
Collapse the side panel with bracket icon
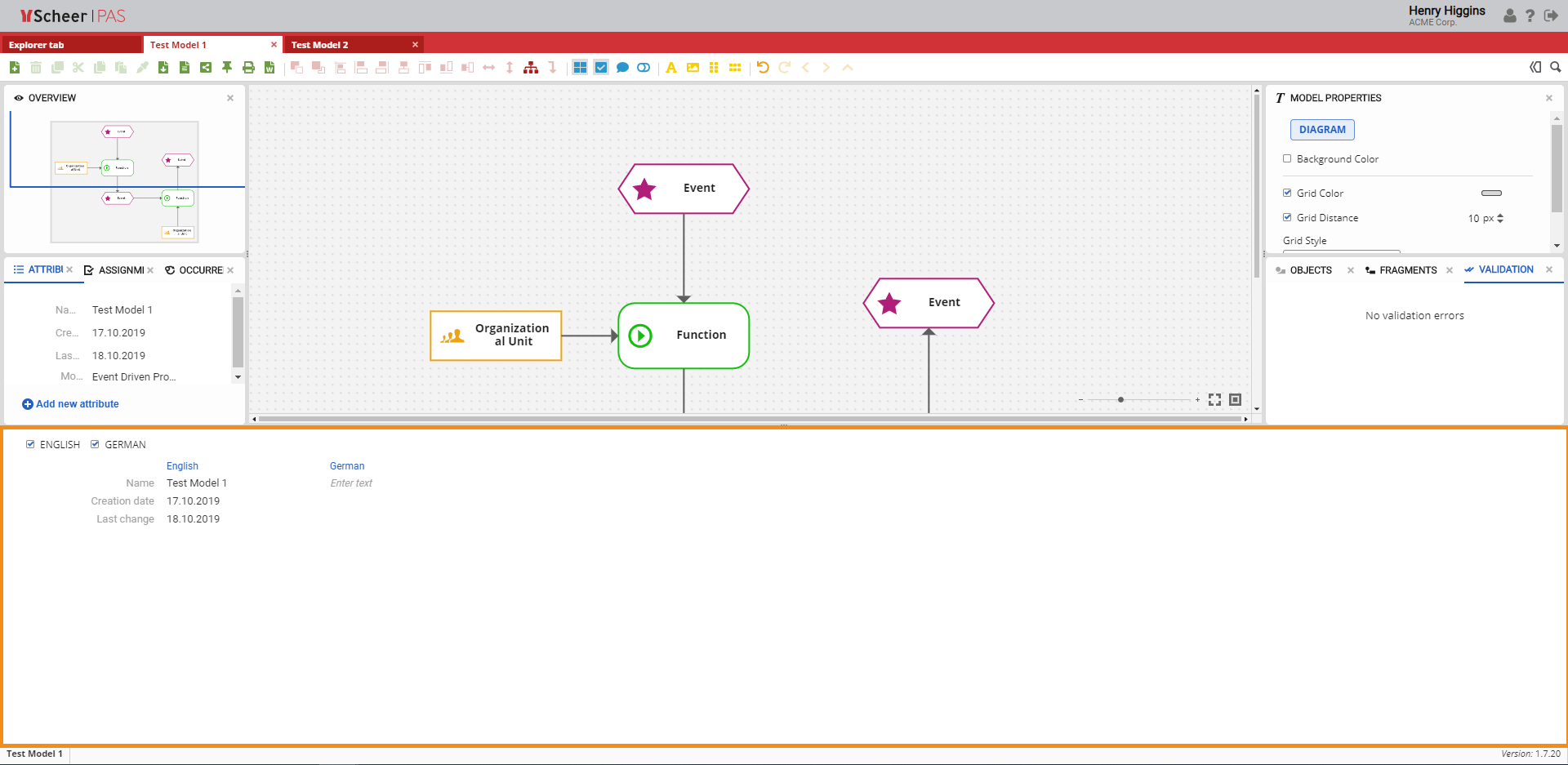(x=1535, y=68)
